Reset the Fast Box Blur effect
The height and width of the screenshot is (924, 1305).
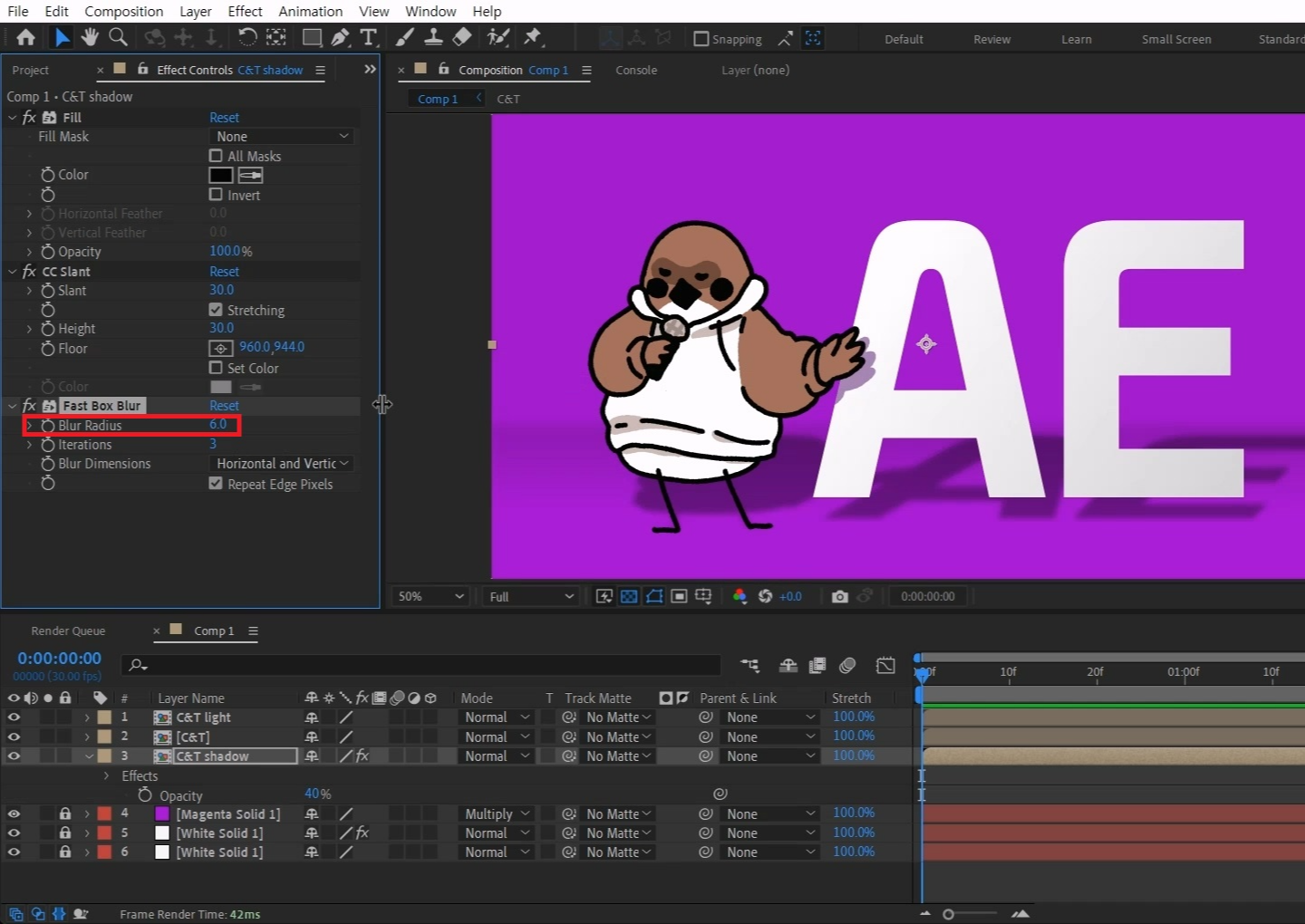pyautogui.click(x=224, y=405)
